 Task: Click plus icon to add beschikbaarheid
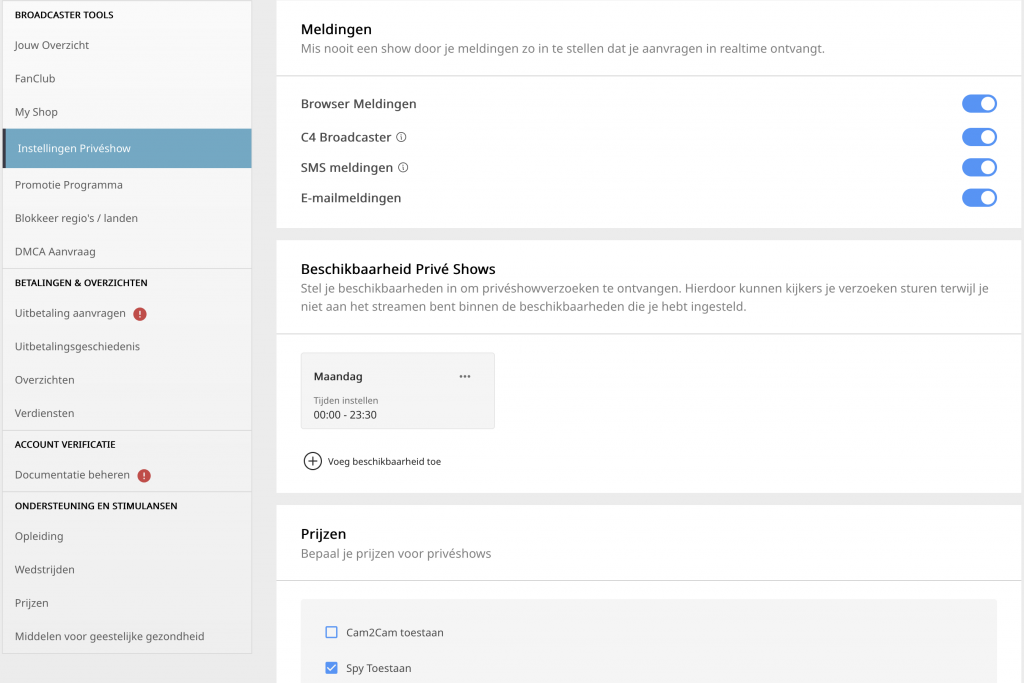coord(312,461)
